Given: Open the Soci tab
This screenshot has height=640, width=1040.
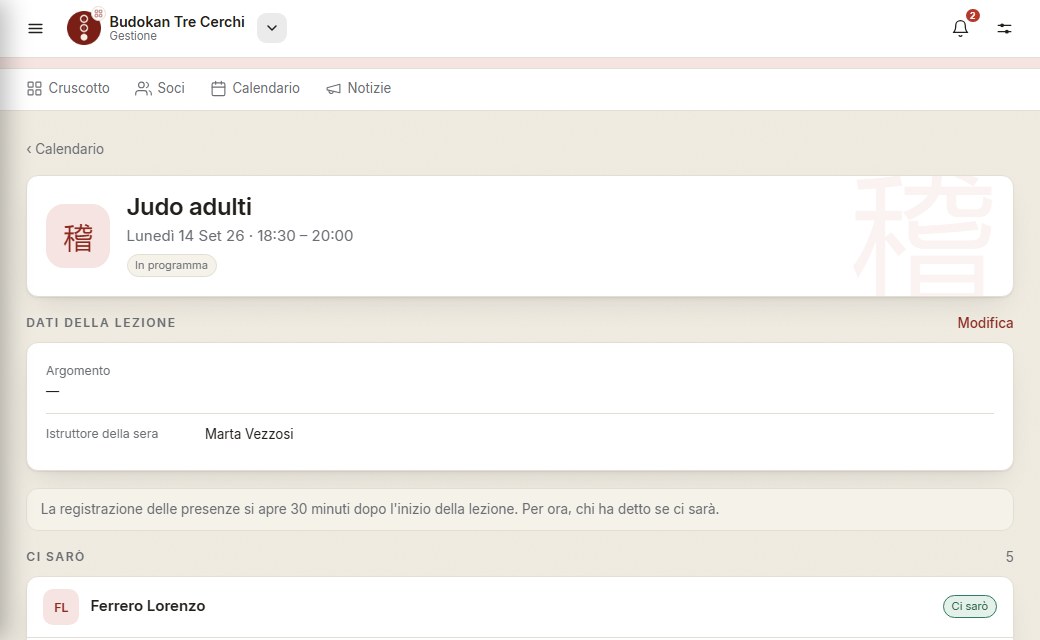Looking at the screenshot, I should (160, 88).
